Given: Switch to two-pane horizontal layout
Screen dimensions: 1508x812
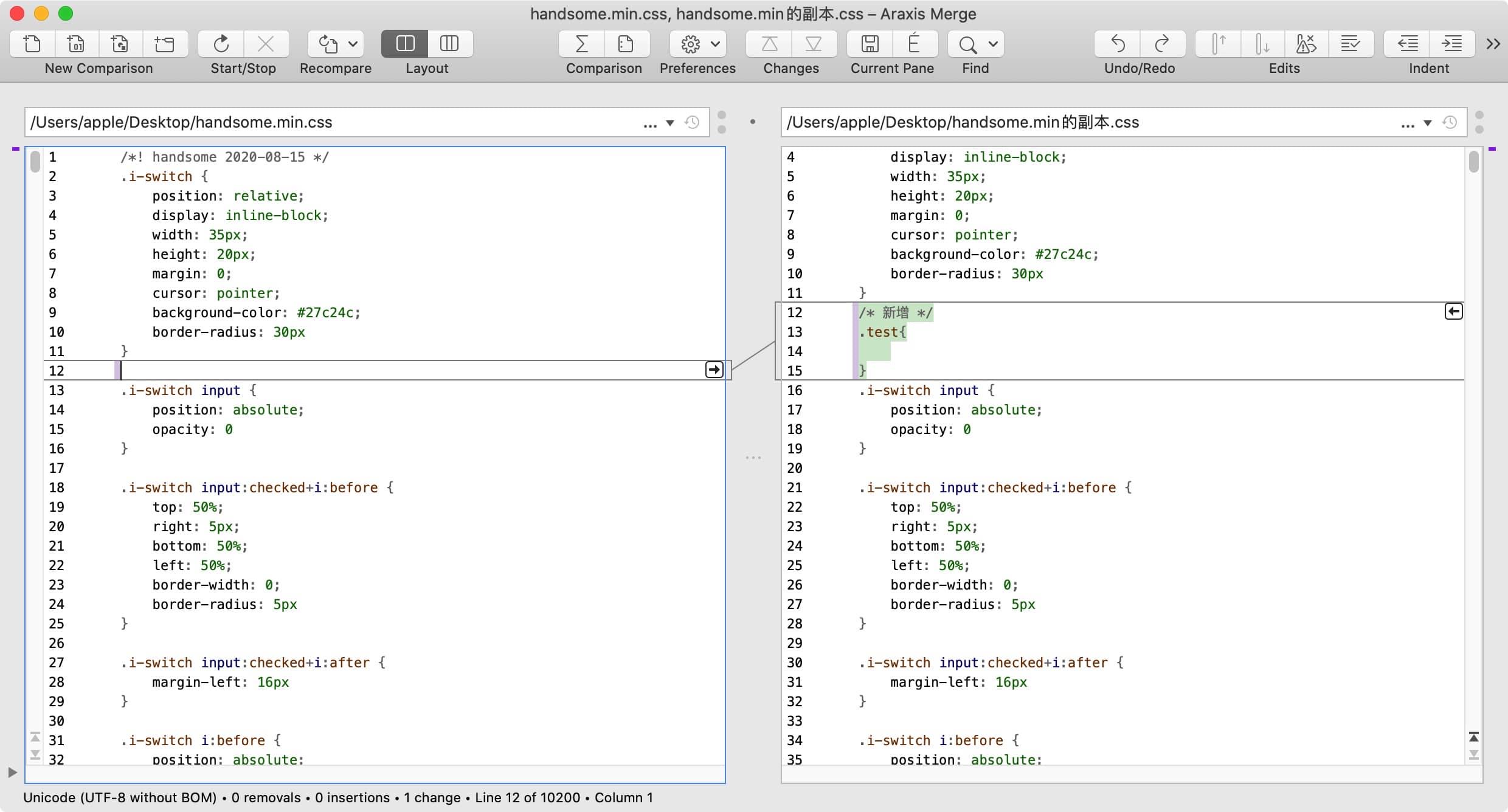Looking at the screenshot, I should (x=405, y=44).
